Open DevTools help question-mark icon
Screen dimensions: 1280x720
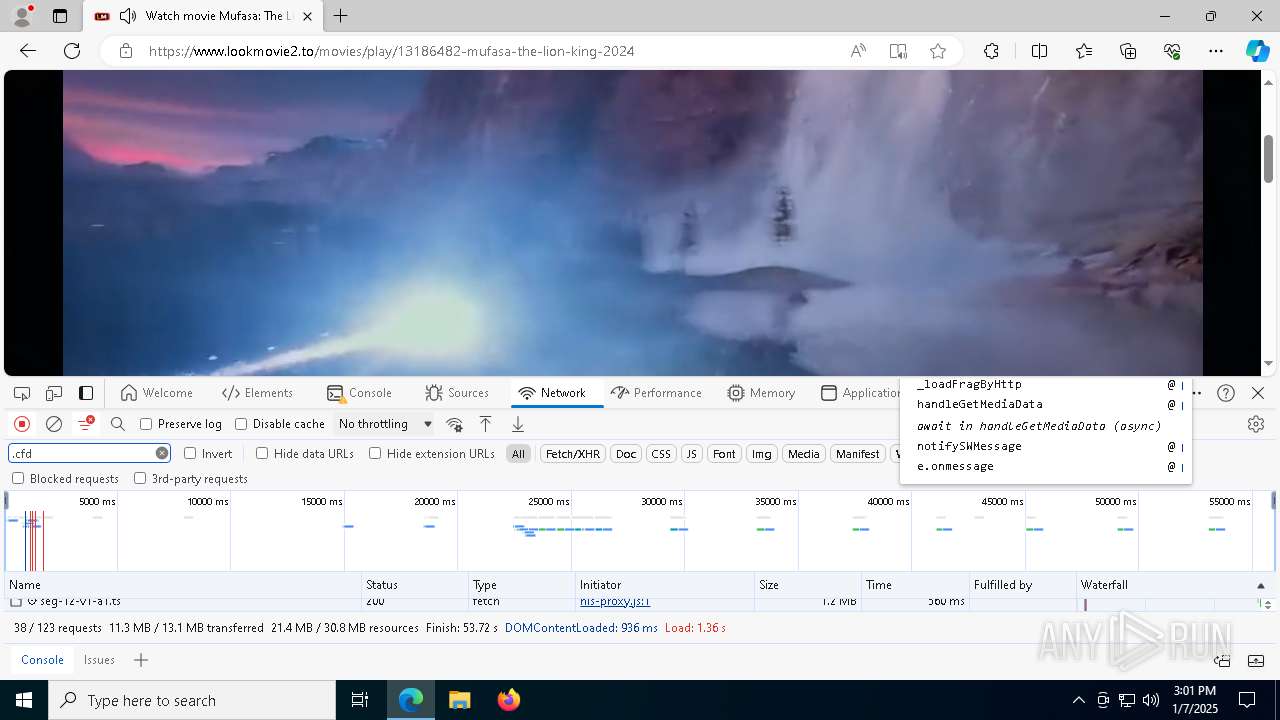coord(1226,393)
